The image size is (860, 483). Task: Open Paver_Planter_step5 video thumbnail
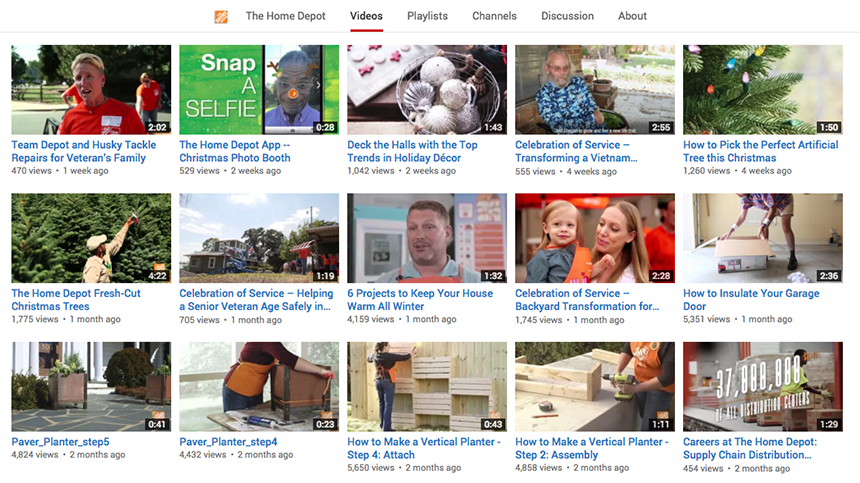91,387
